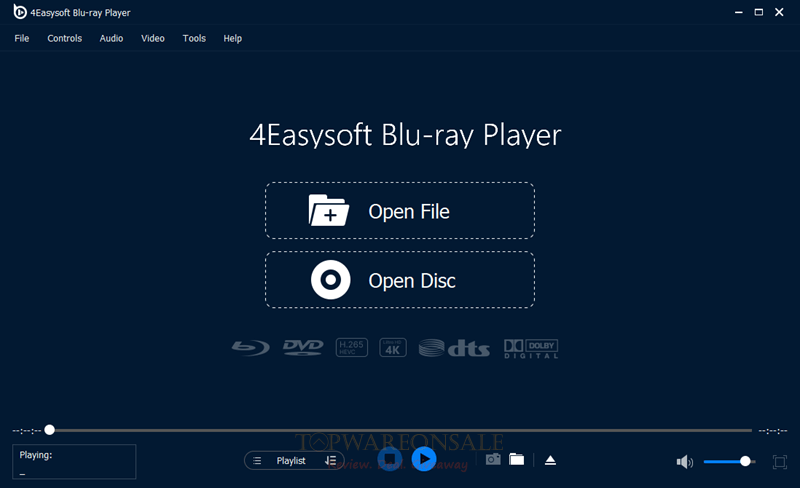Click the Open File button
The height and width of the screenshot is (488, 800).
click(399, 211)
